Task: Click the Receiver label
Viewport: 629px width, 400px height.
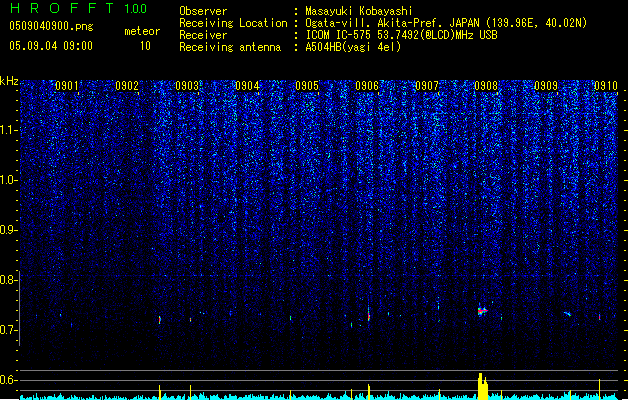Action: click(x=203, y=35)
